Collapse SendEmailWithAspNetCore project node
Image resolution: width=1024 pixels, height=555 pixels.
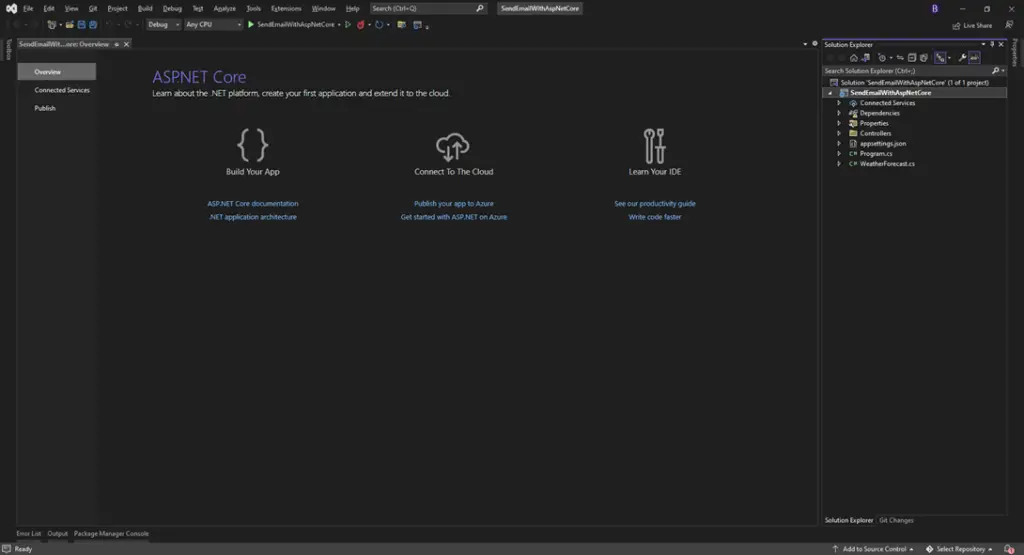(830, 93)
